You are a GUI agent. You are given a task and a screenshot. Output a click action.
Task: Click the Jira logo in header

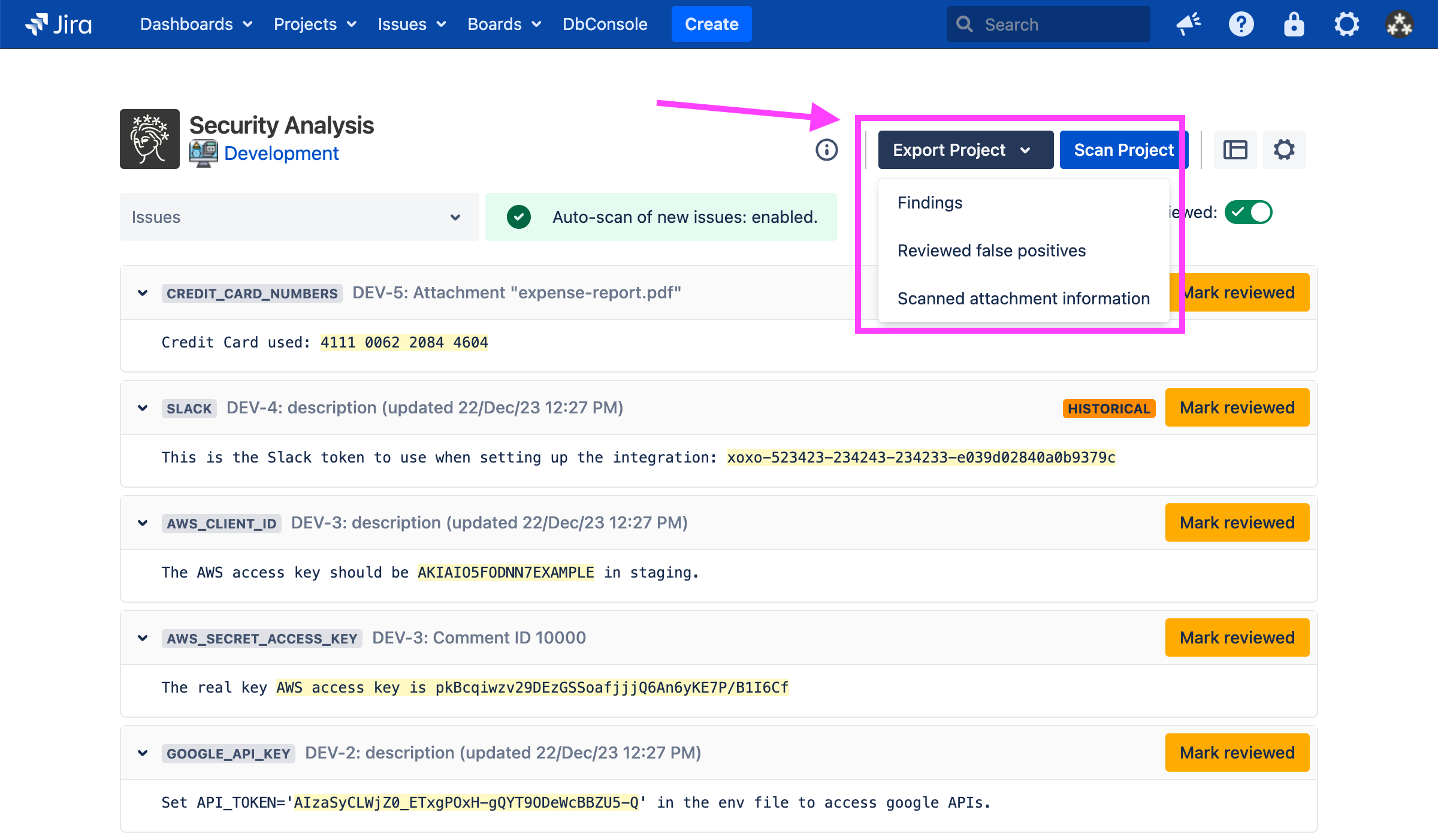point(59,25)
